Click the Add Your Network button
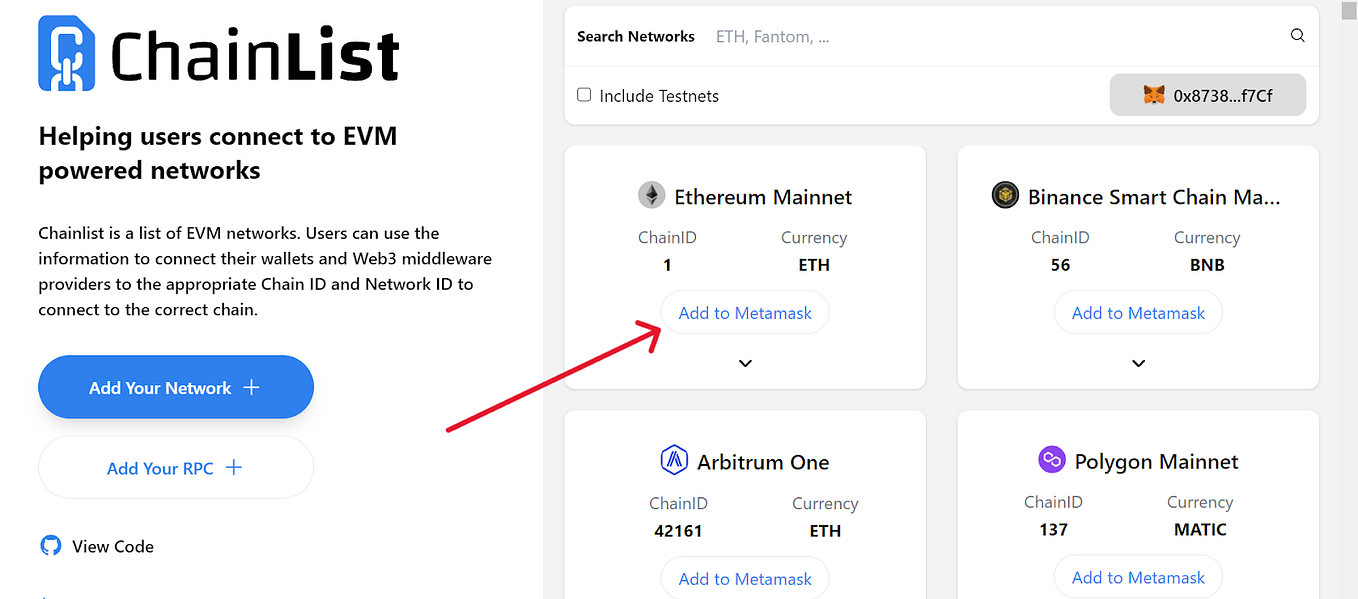Viewport: 1358px width, 599px height. [x=176, y=387]
